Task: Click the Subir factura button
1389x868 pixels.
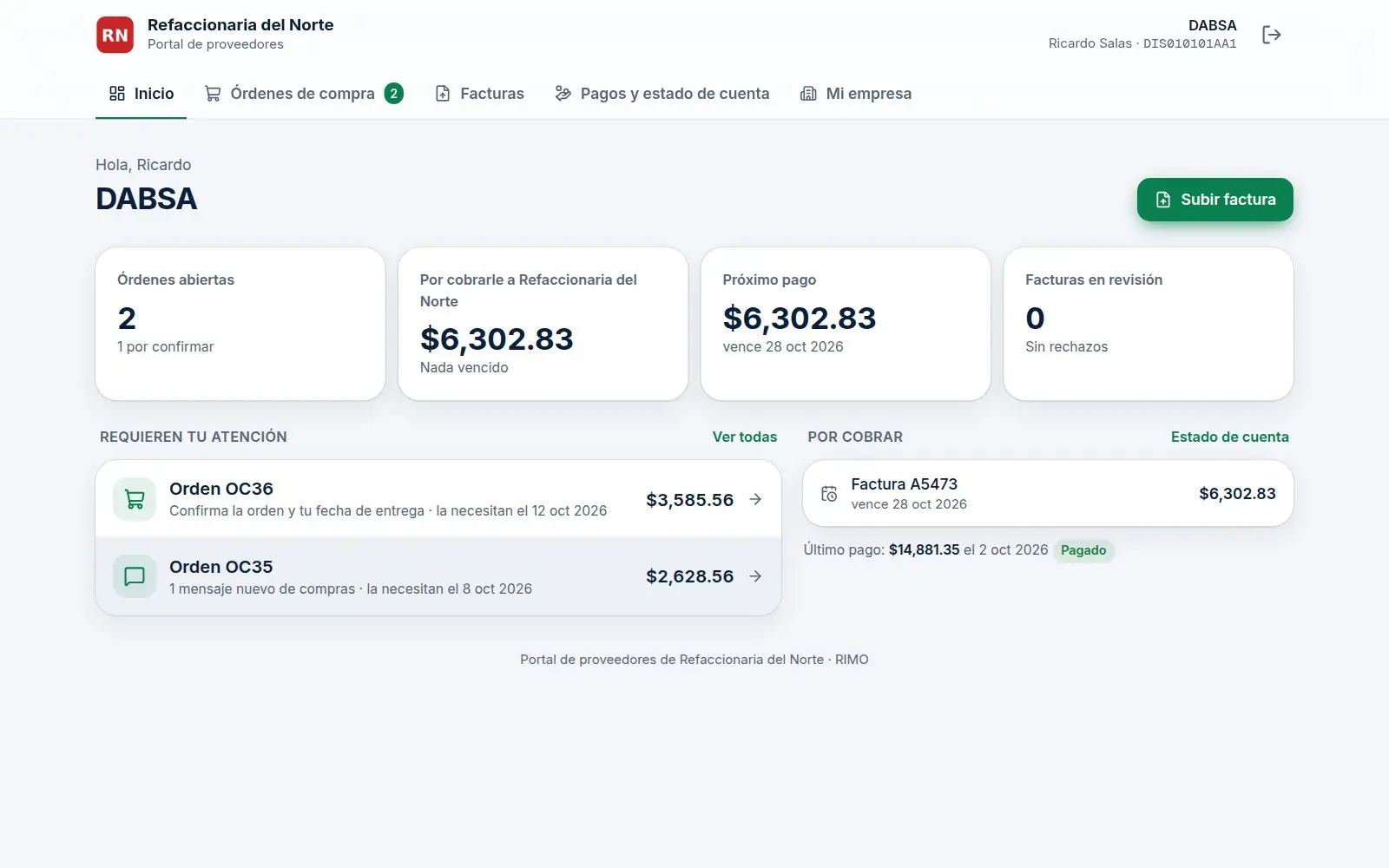Action: coord(1215,200)
